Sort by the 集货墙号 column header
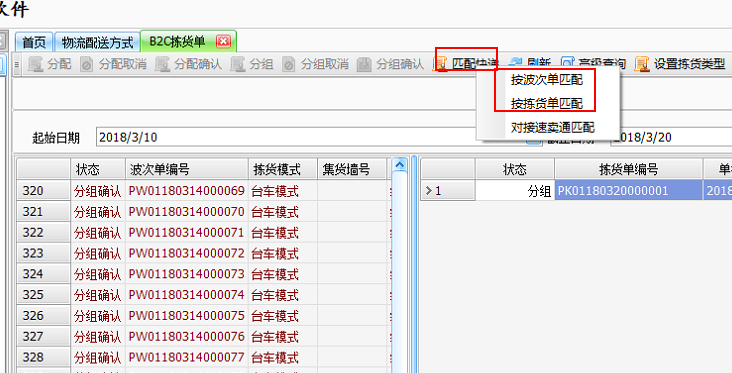This screenshot has height=373, width=732. click(x=352, y=169)
